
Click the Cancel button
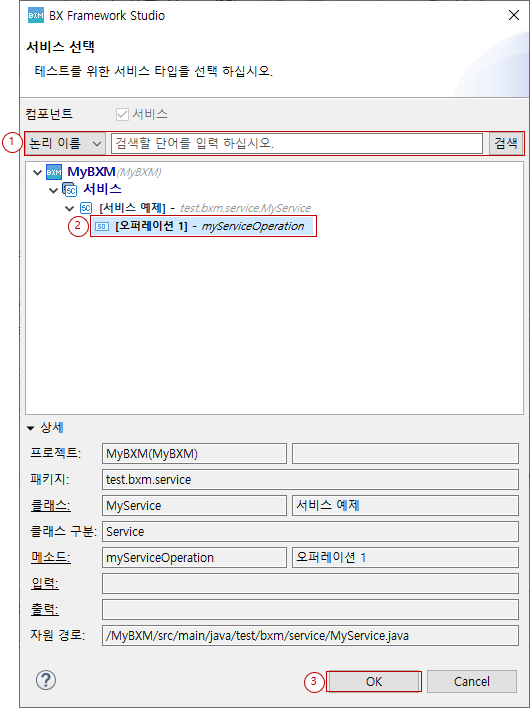472,681
